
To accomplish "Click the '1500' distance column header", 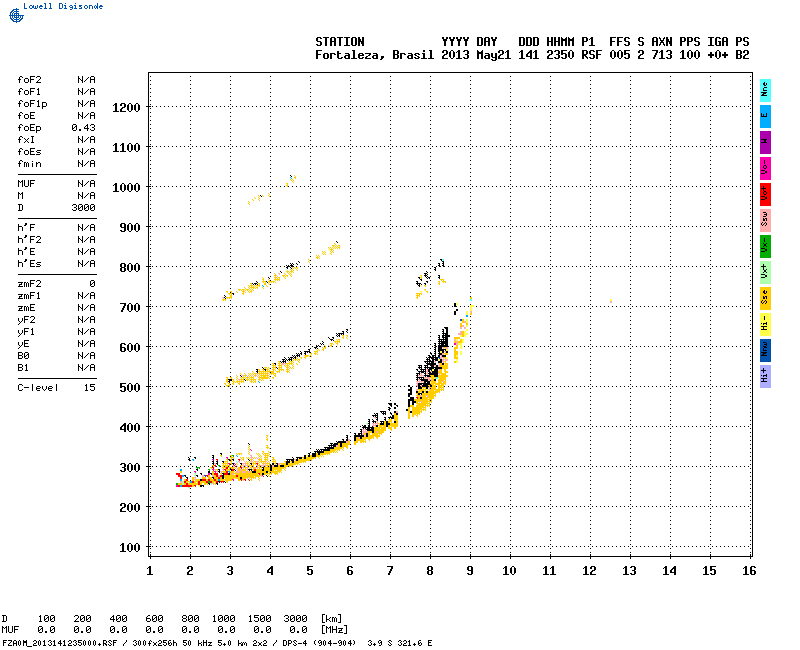I will (x=259, y=618).
